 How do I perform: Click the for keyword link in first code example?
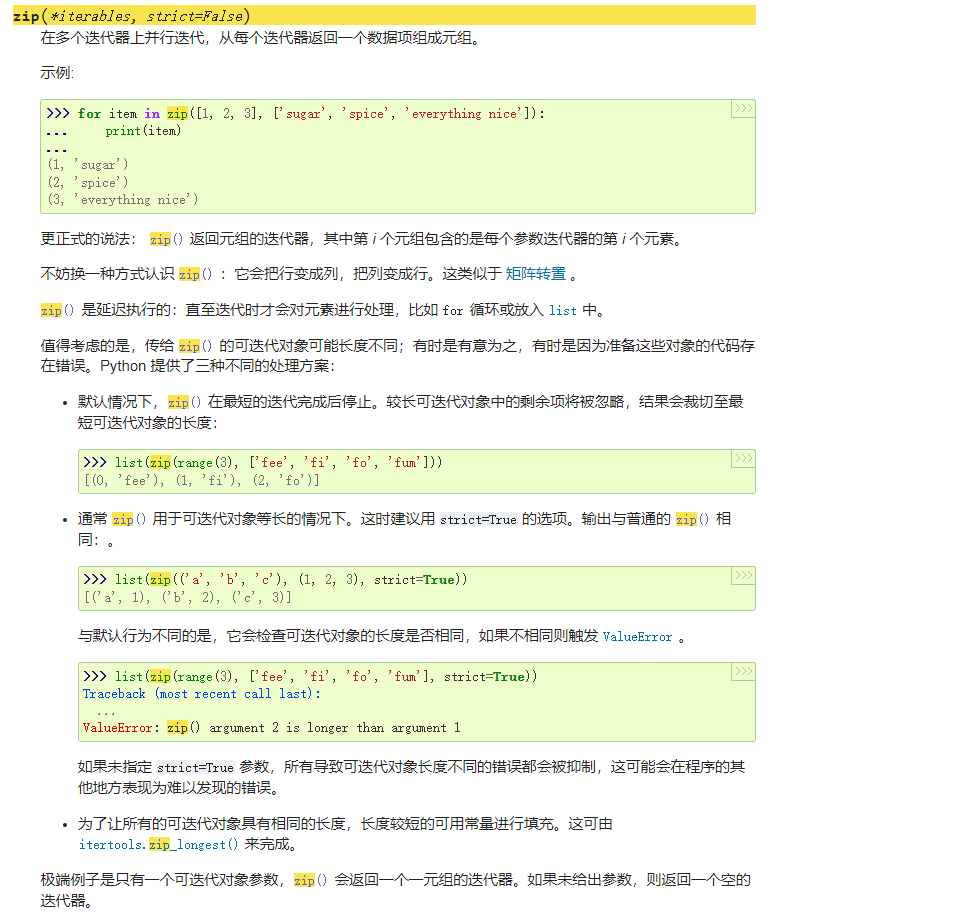point(89,113)
